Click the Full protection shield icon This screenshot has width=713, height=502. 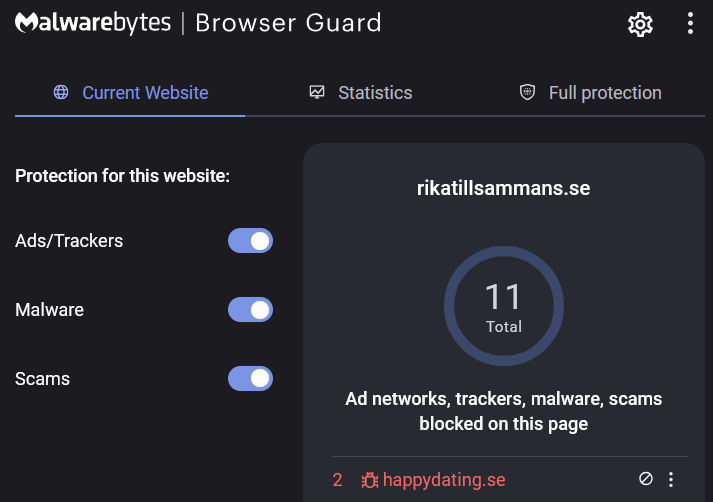[527, 93]
